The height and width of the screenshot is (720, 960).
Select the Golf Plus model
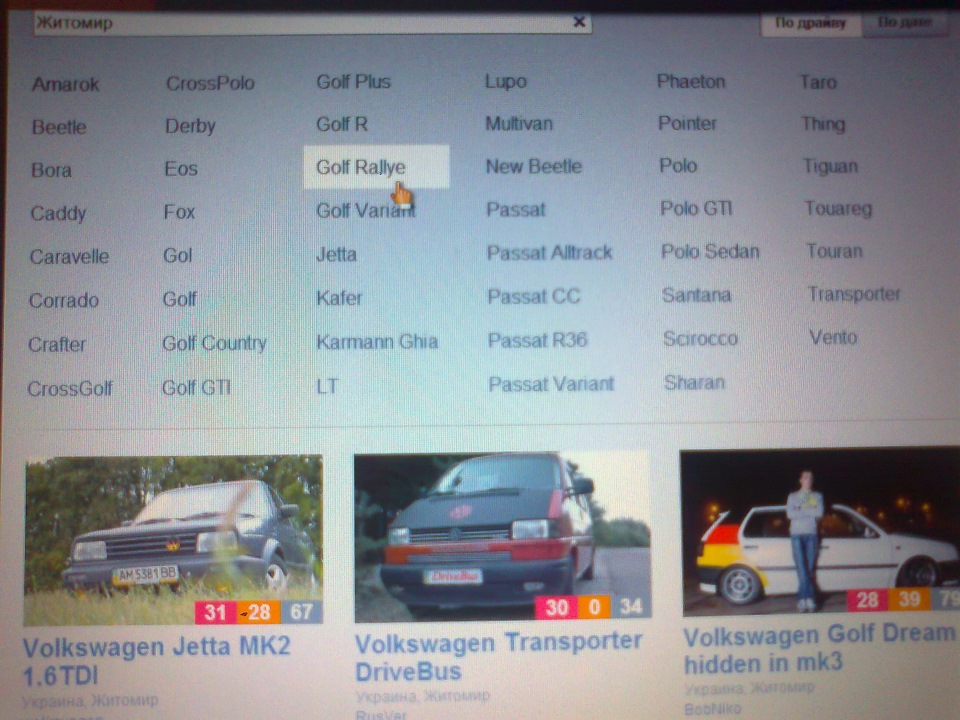tap(353, 81)
